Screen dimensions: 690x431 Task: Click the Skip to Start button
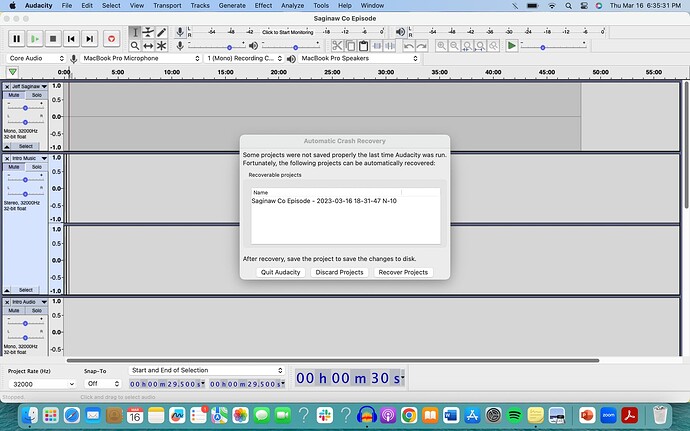[x=71, y=39]
